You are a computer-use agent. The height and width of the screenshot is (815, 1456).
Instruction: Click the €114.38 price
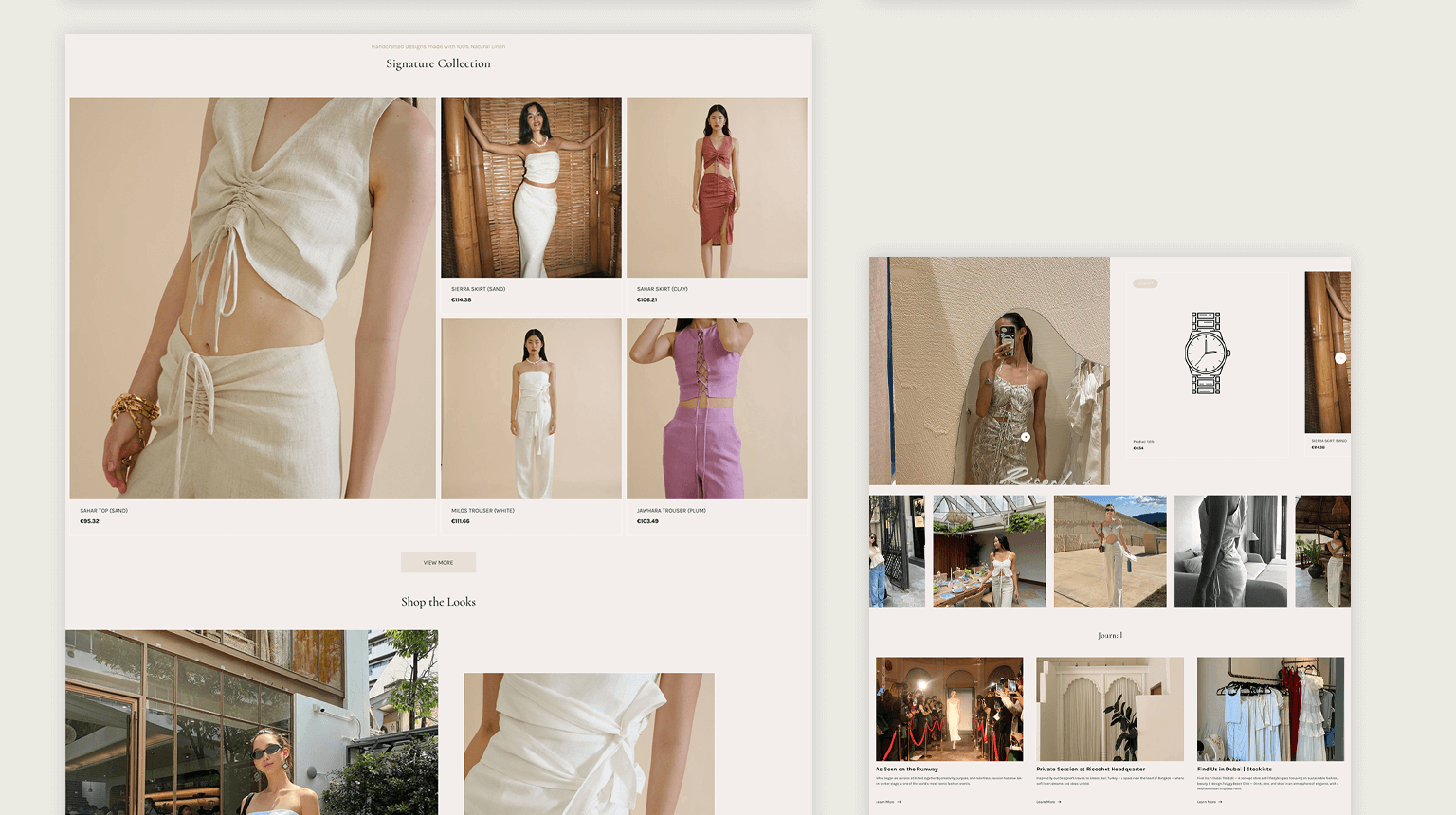[x=462, y=300]
